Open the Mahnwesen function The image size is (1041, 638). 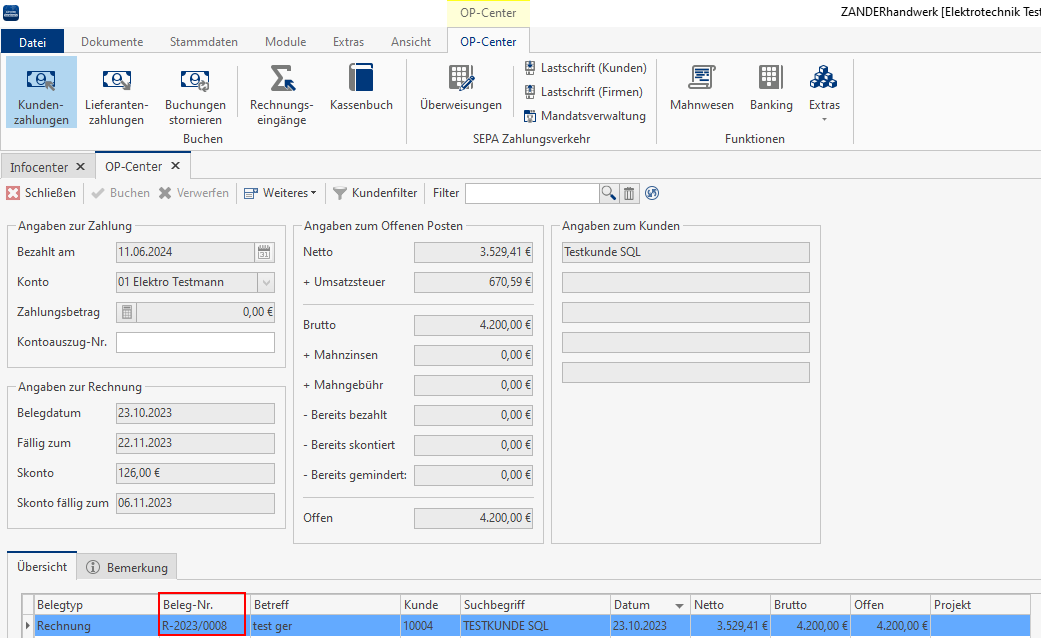pyautogui.click(x=701, y=88)
